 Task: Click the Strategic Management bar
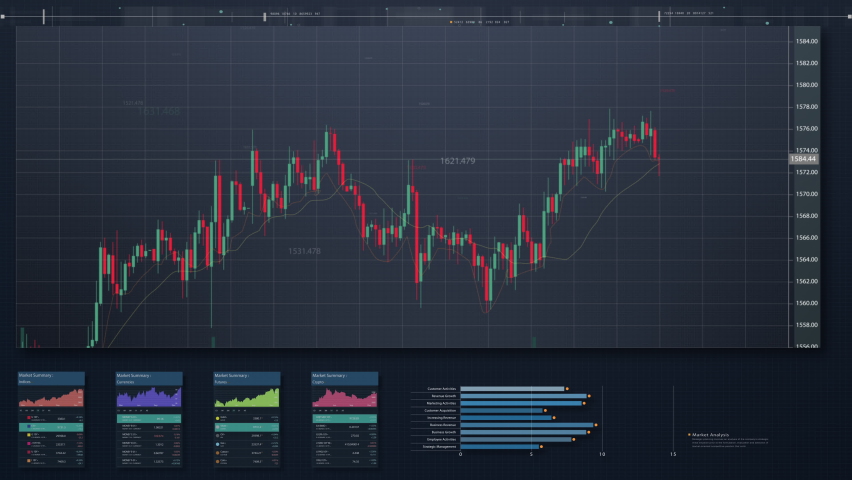pyautogui.click(x=499, y=446)
